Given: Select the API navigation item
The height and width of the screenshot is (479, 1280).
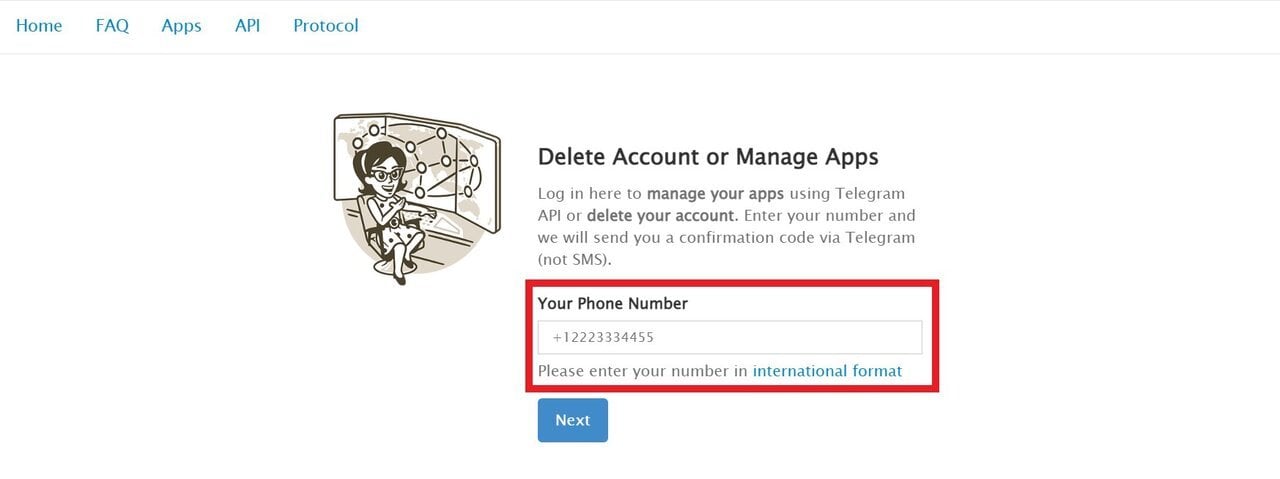Looking at the screenshot, I should tap(247, 26).
